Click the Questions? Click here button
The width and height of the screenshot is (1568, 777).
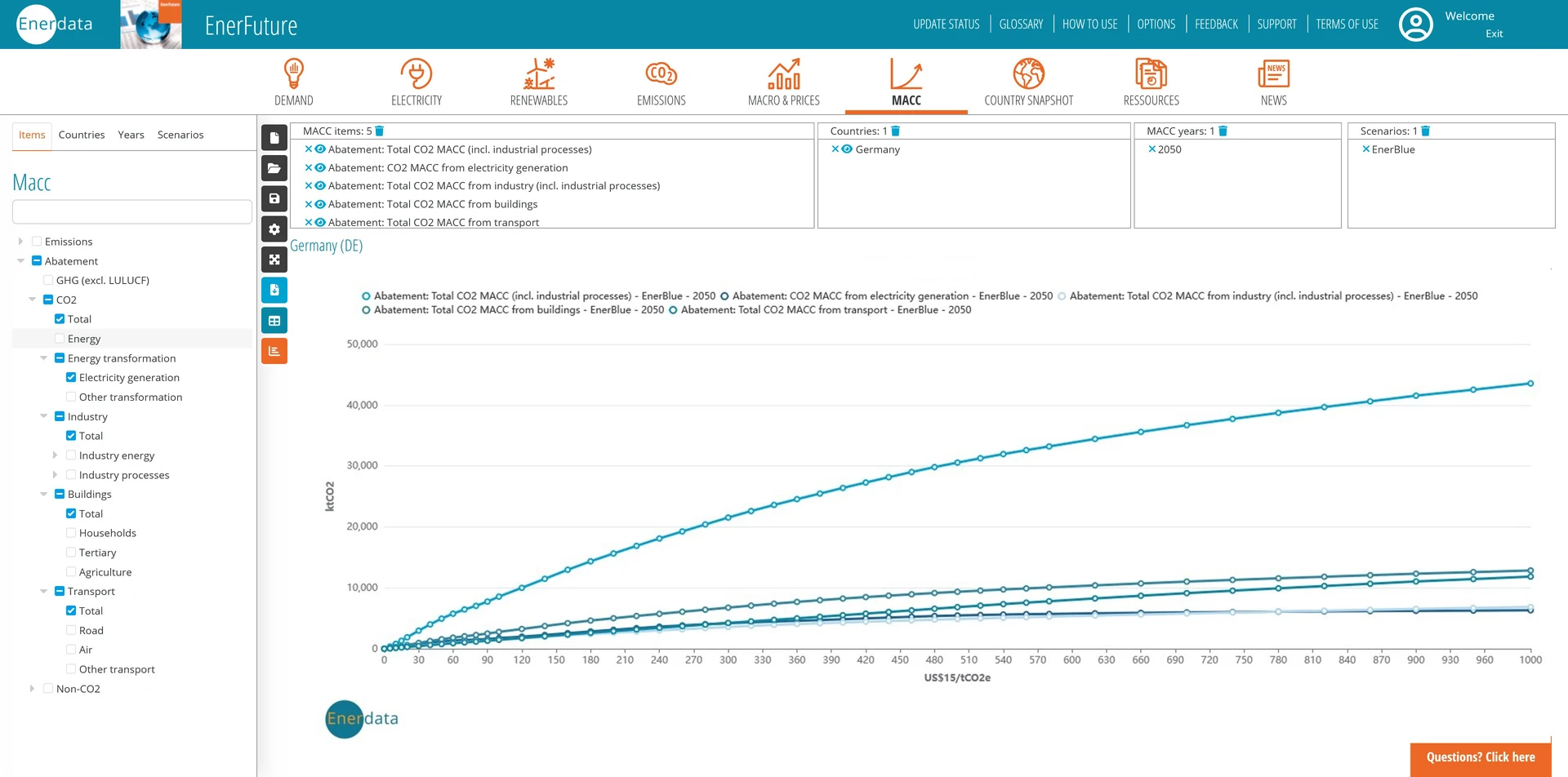coord(1480,757)
